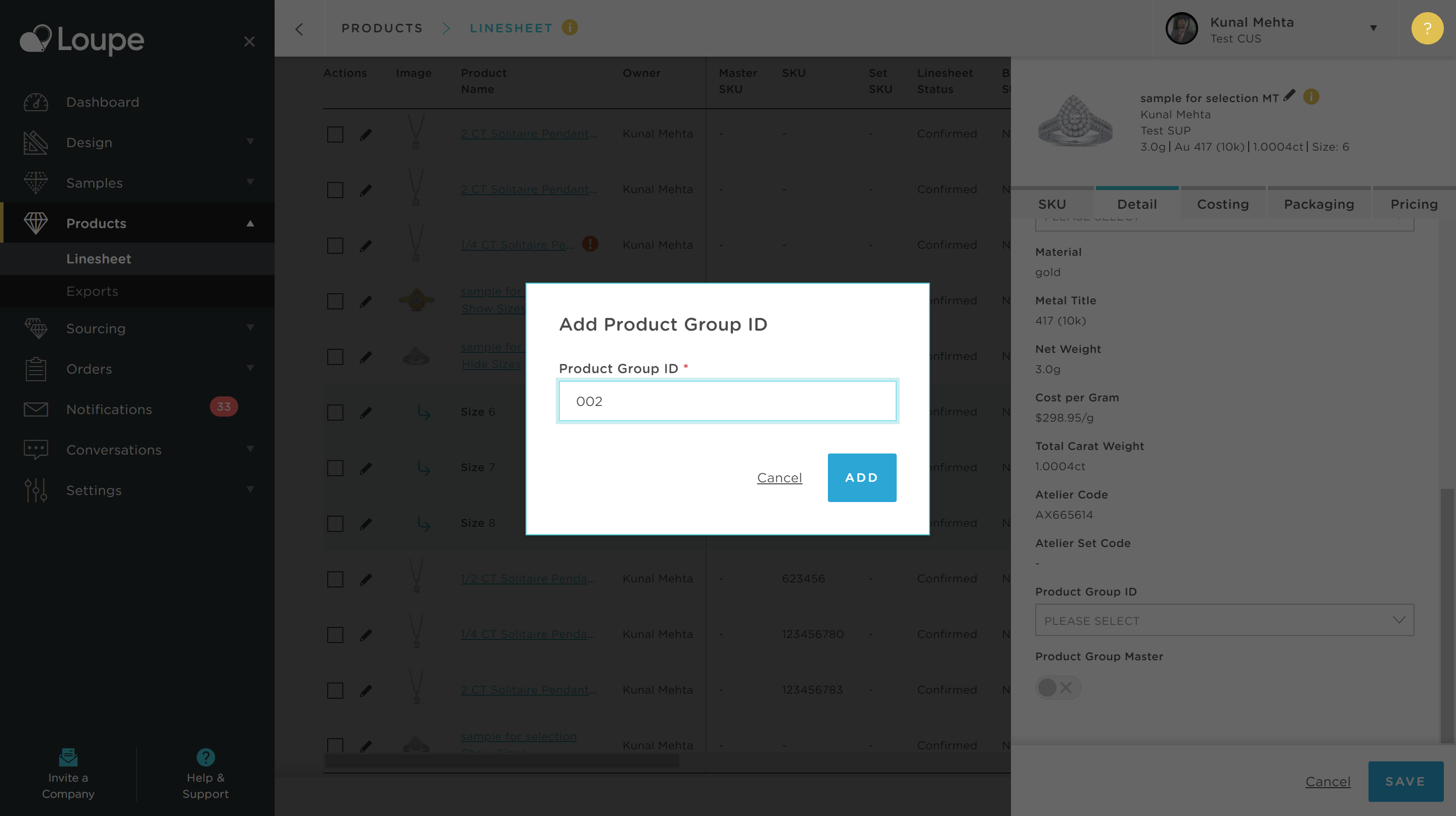Go back using the left chevron arrow
Screen dimensions: 1456x816
299,29
